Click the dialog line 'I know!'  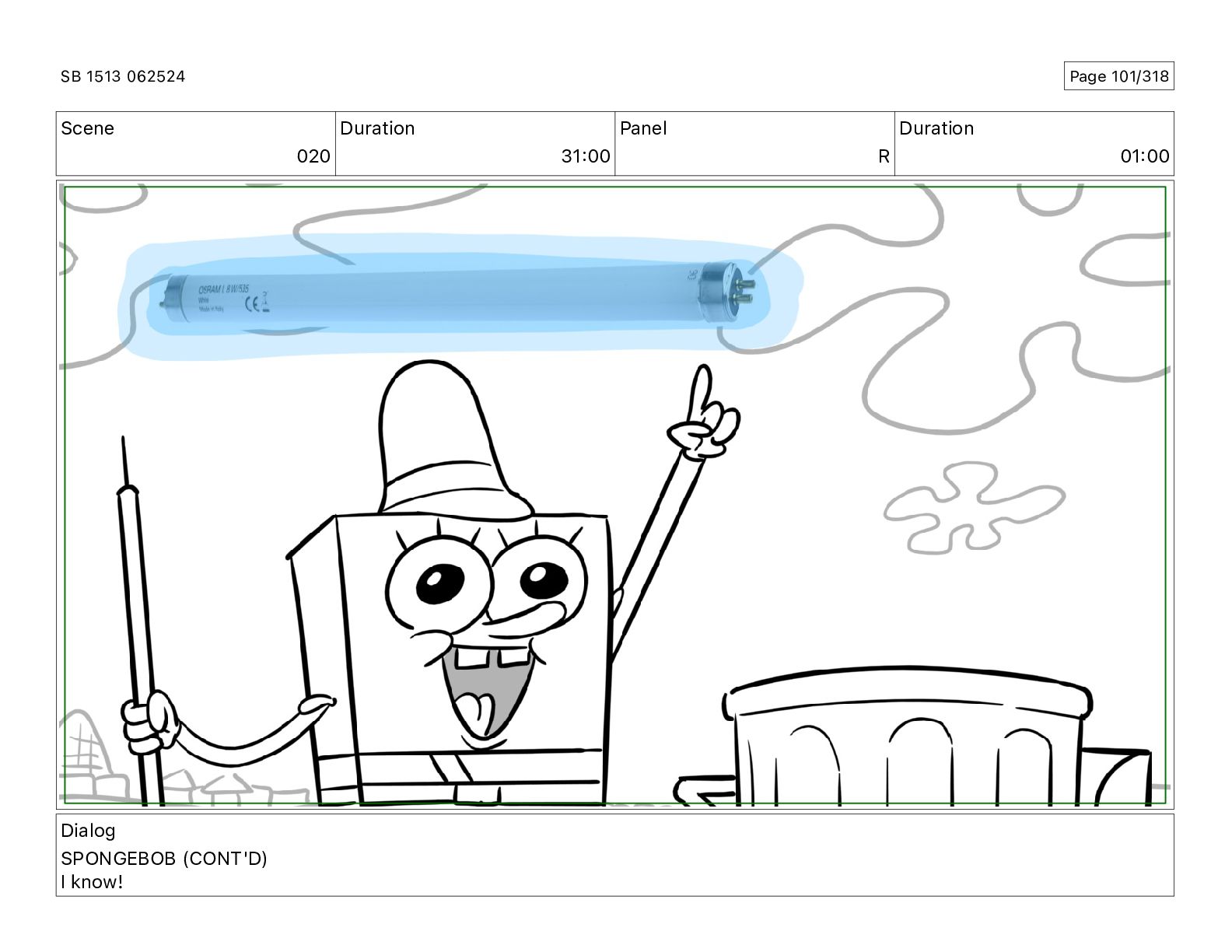(x=92, y=882)
